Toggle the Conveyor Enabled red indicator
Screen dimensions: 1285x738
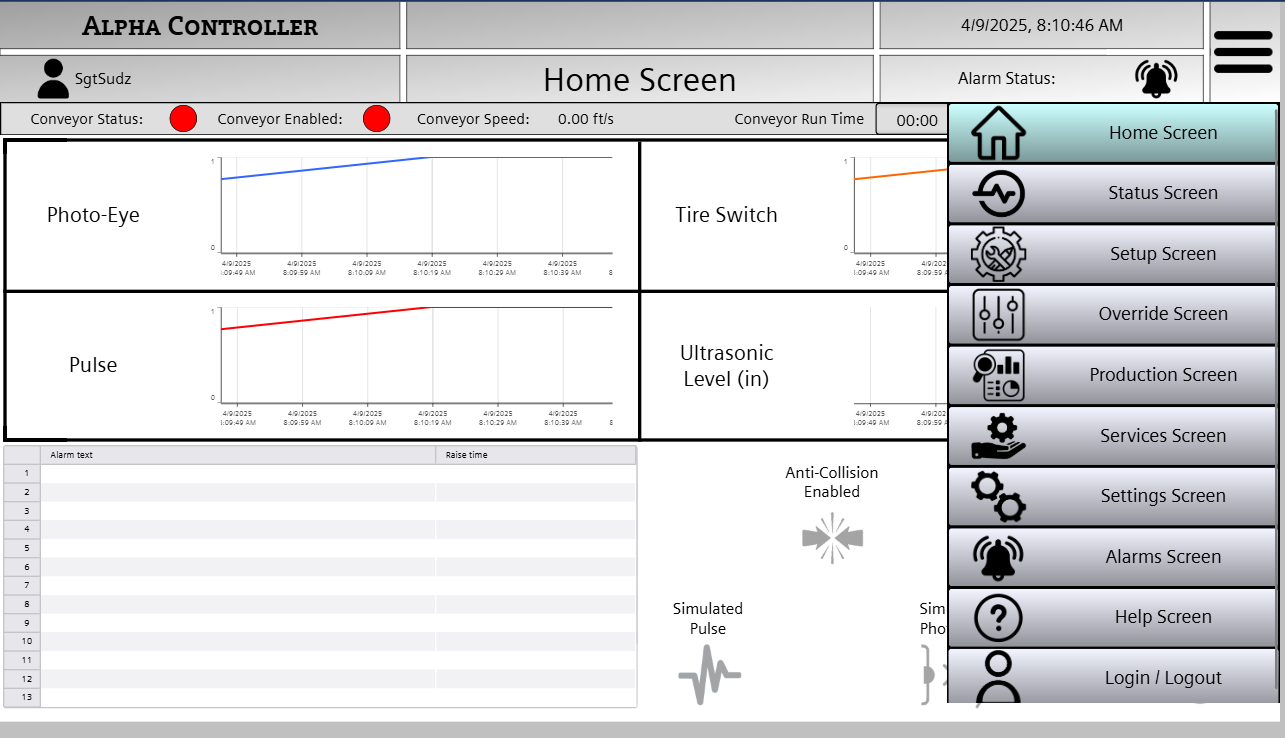point(376,118)
